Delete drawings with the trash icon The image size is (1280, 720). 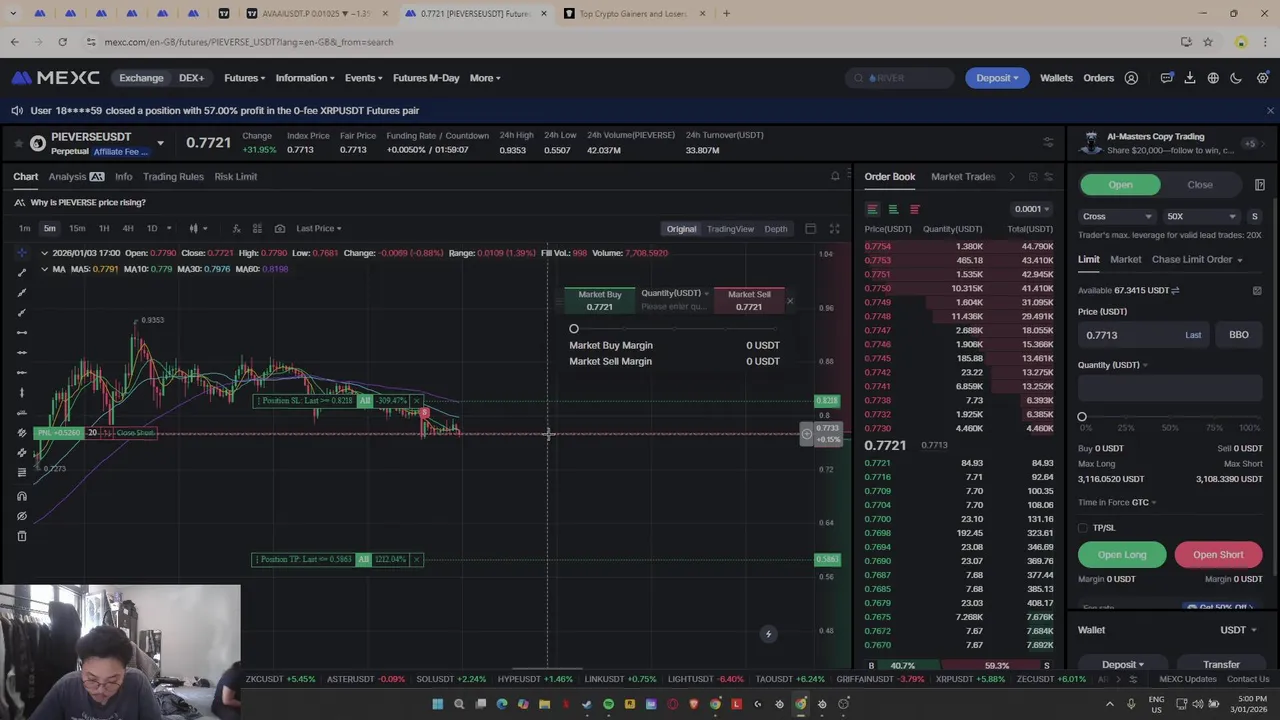[22, 536]
